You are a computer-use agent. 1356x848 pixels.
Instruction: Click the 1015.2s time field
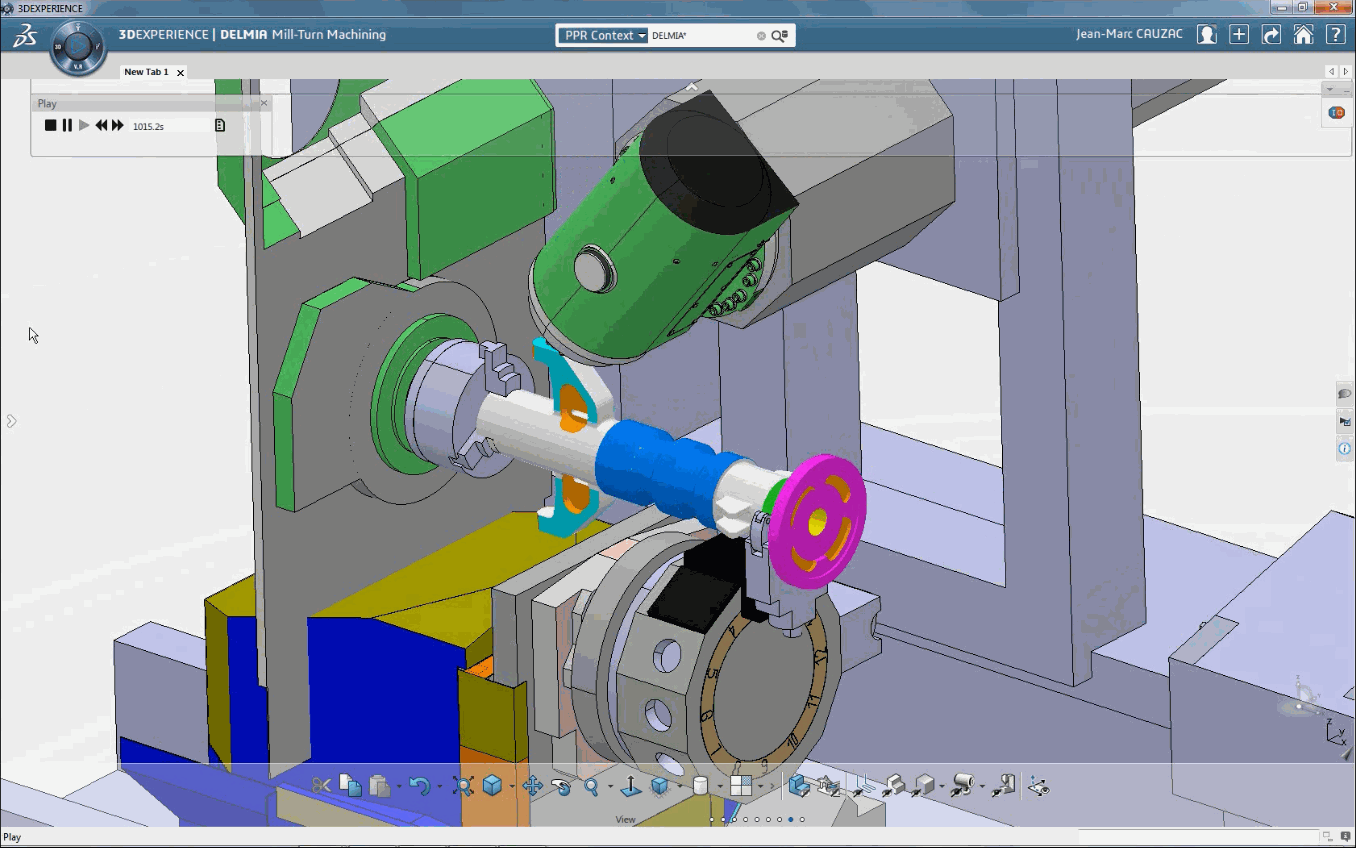tap(170, 126)
